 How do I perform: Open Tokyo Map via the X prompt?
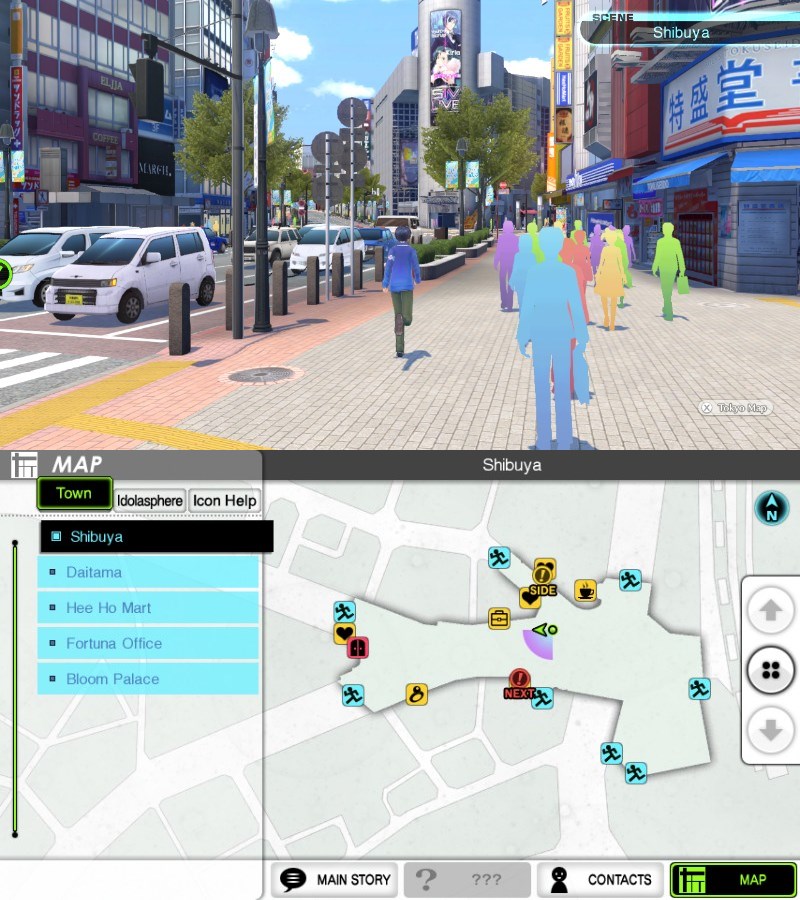pos(735,408)
